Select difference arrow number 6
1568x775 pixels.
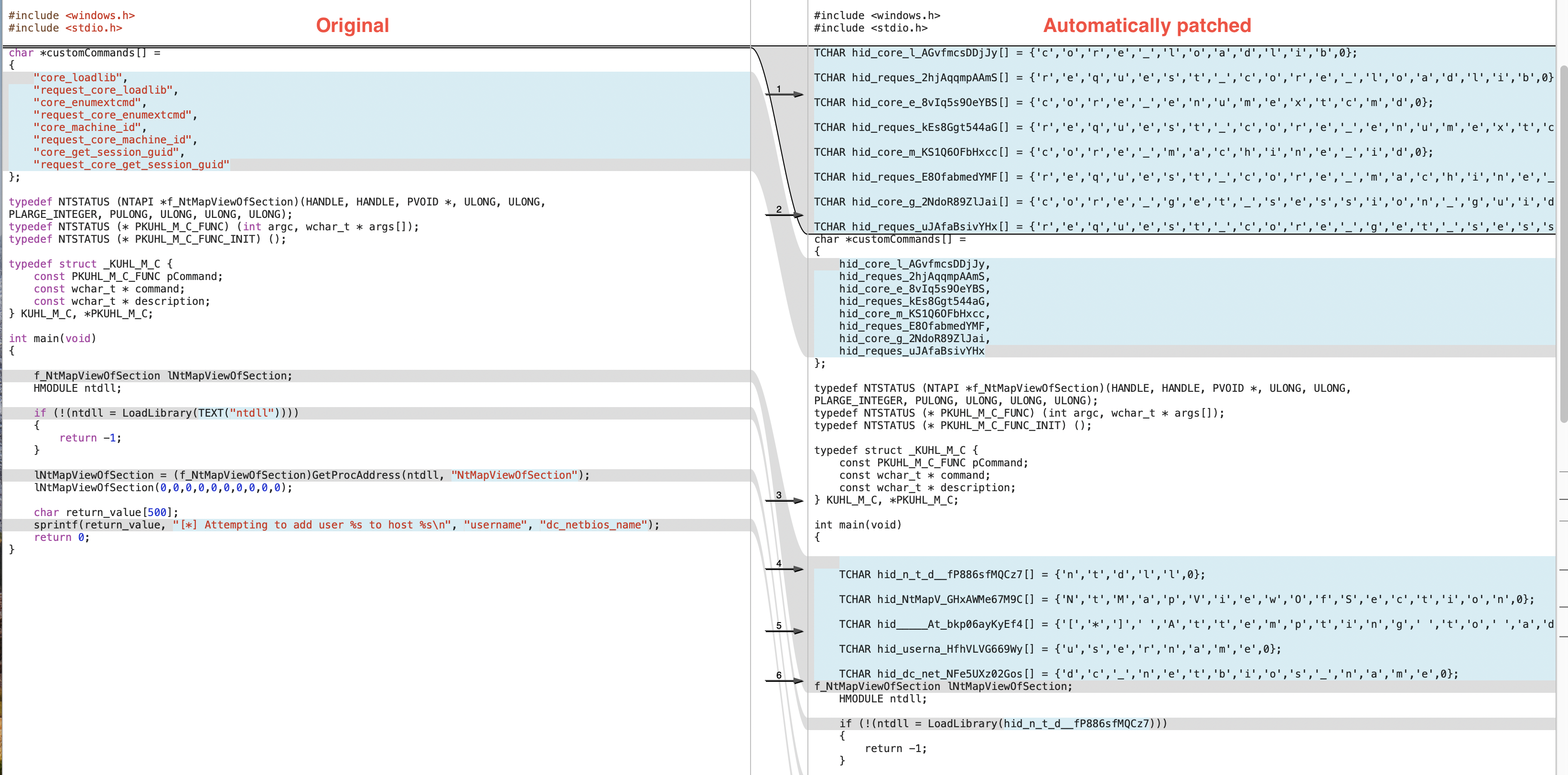[x=784, y=681]
